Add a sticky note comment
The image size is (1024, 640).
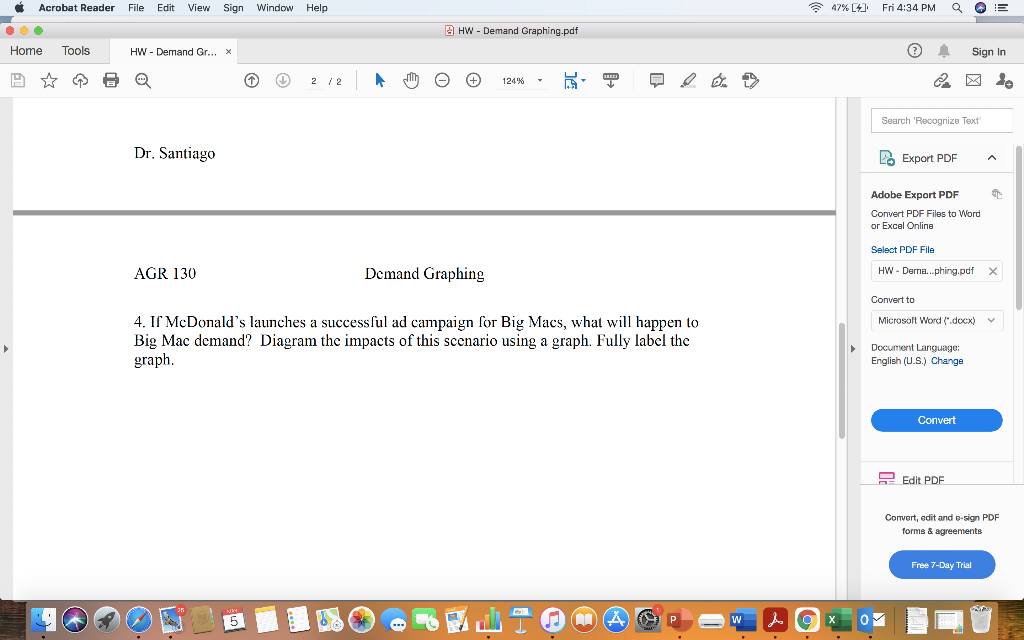tap(656, 80)
